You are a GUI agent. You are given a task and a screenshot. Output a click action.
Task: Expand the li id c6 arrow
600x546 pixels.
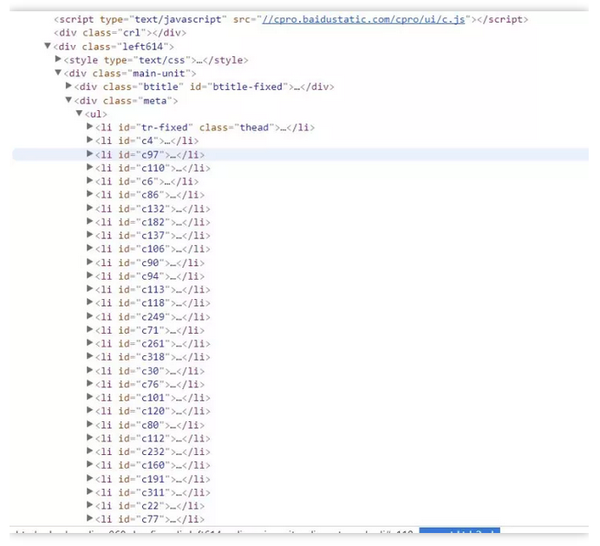(90, 181)
